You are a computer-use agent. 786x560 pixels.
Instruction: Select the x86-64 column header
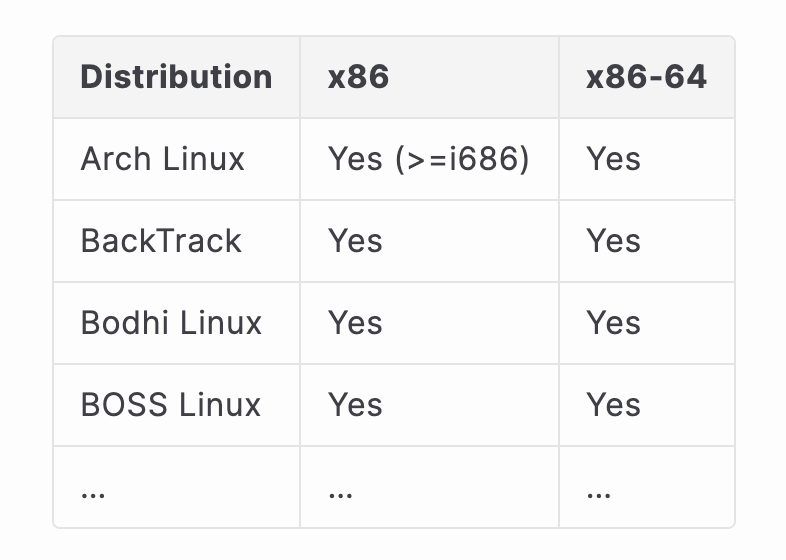pos(646,77)
